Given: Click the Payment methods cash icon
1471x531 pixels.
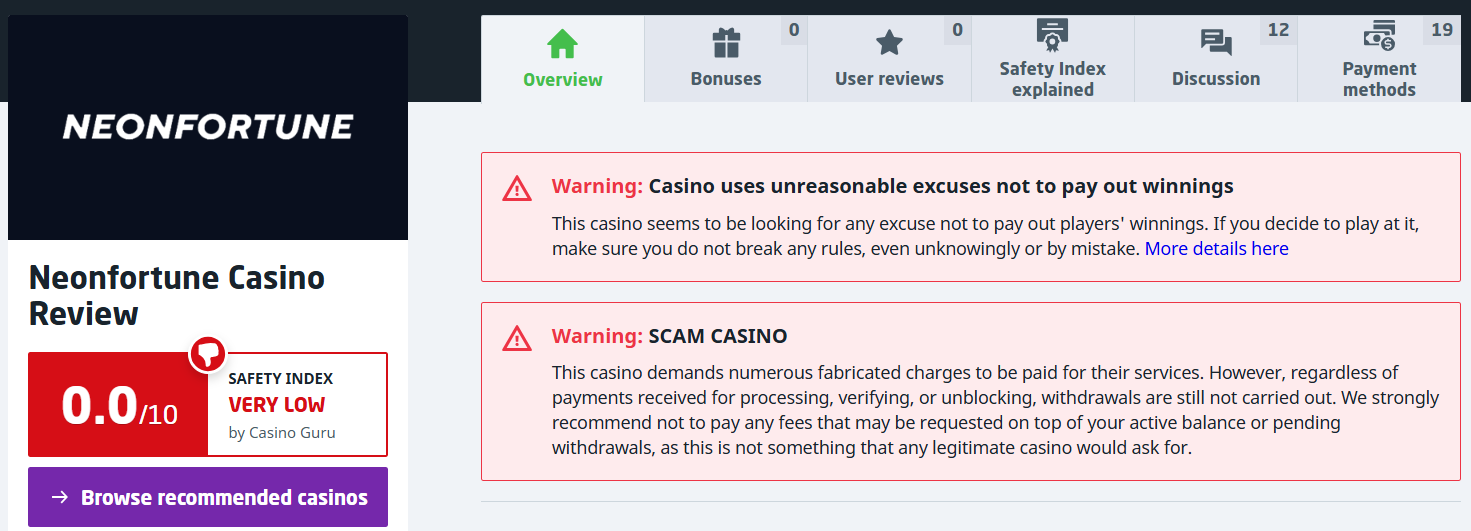Looking at the screenshot, I should 1379,36.
